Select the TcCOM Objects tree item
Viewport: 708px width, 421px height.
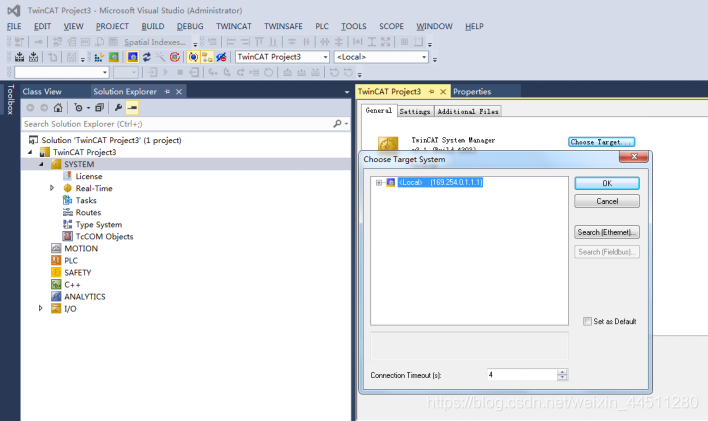click(104, 236)
